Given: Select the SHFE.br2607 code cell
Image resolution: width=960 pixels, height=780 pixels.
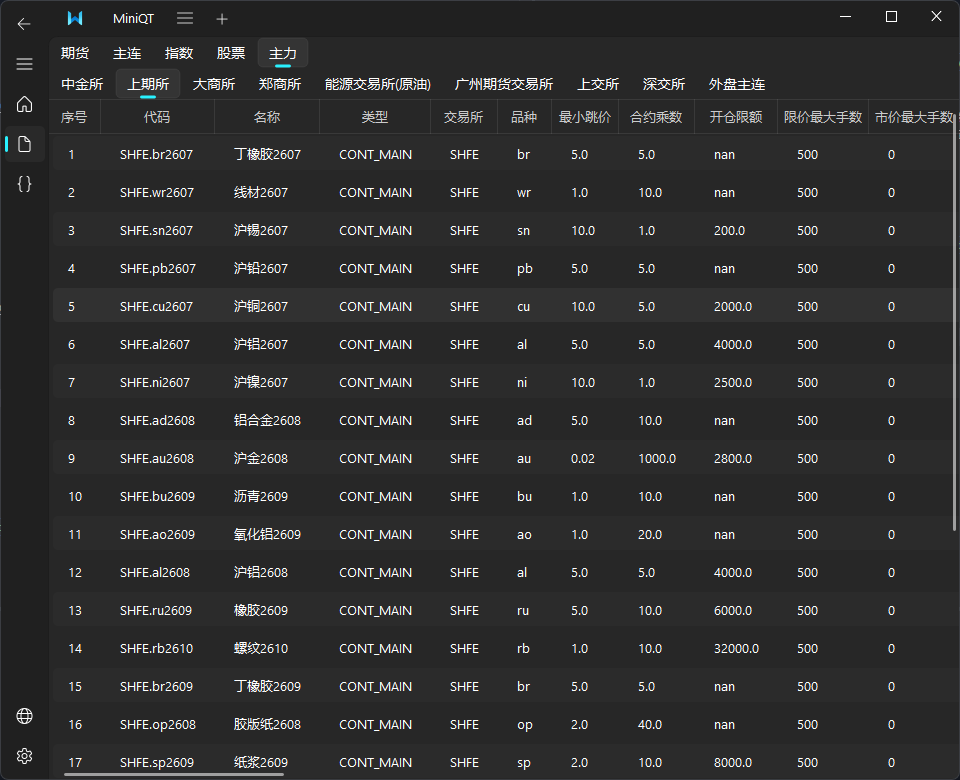Looking at the screenshot, I should click(x=156, y=154).
